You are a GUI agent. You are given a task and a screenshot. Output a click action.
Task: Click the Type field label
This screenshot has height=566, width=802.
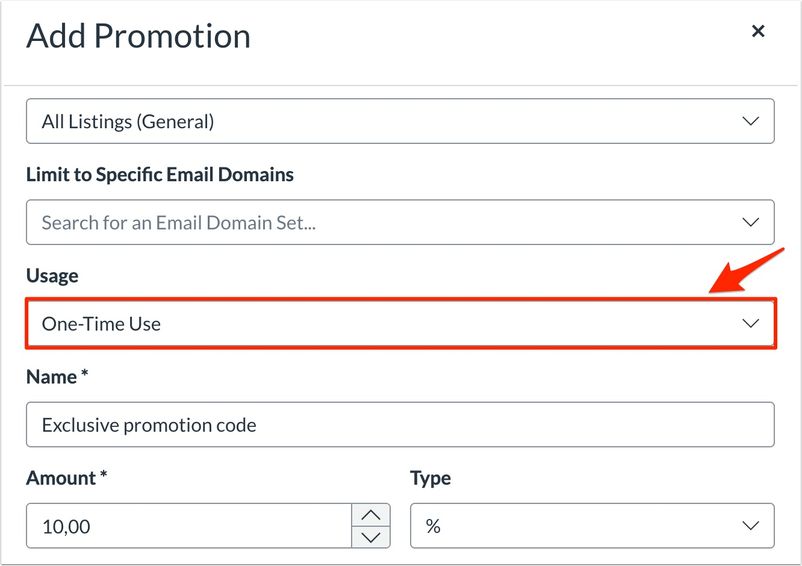pyautogui.click(x=430, y=478)
